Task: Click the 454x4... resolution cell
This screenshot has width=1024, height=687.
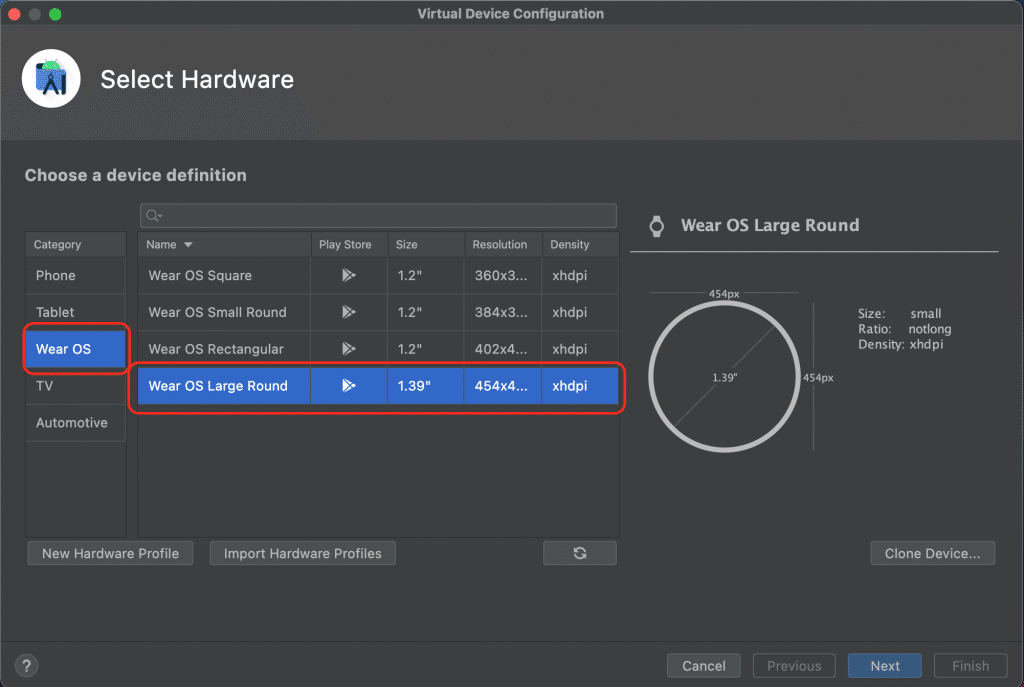Action: coord(501,386)
